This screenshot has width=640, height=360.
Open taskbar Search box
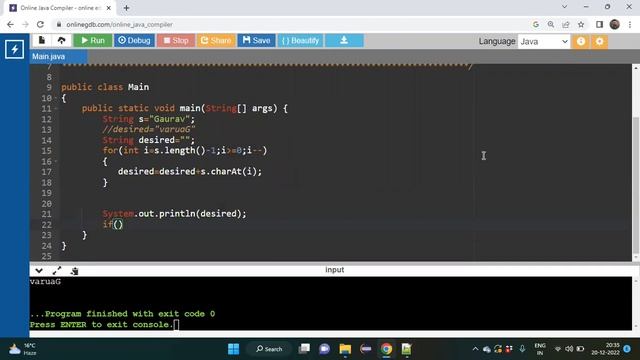click(269, 349)
